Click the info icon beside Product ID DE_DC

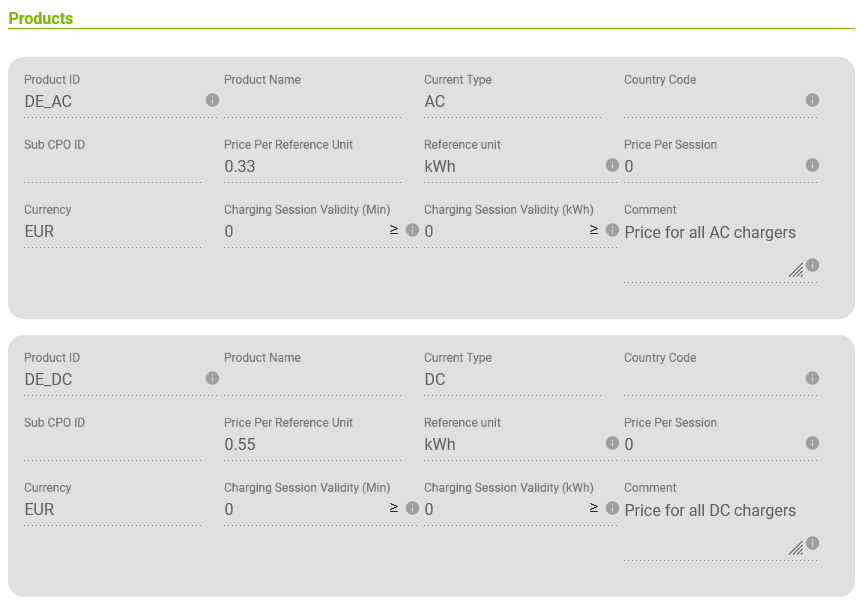point(212,378)
